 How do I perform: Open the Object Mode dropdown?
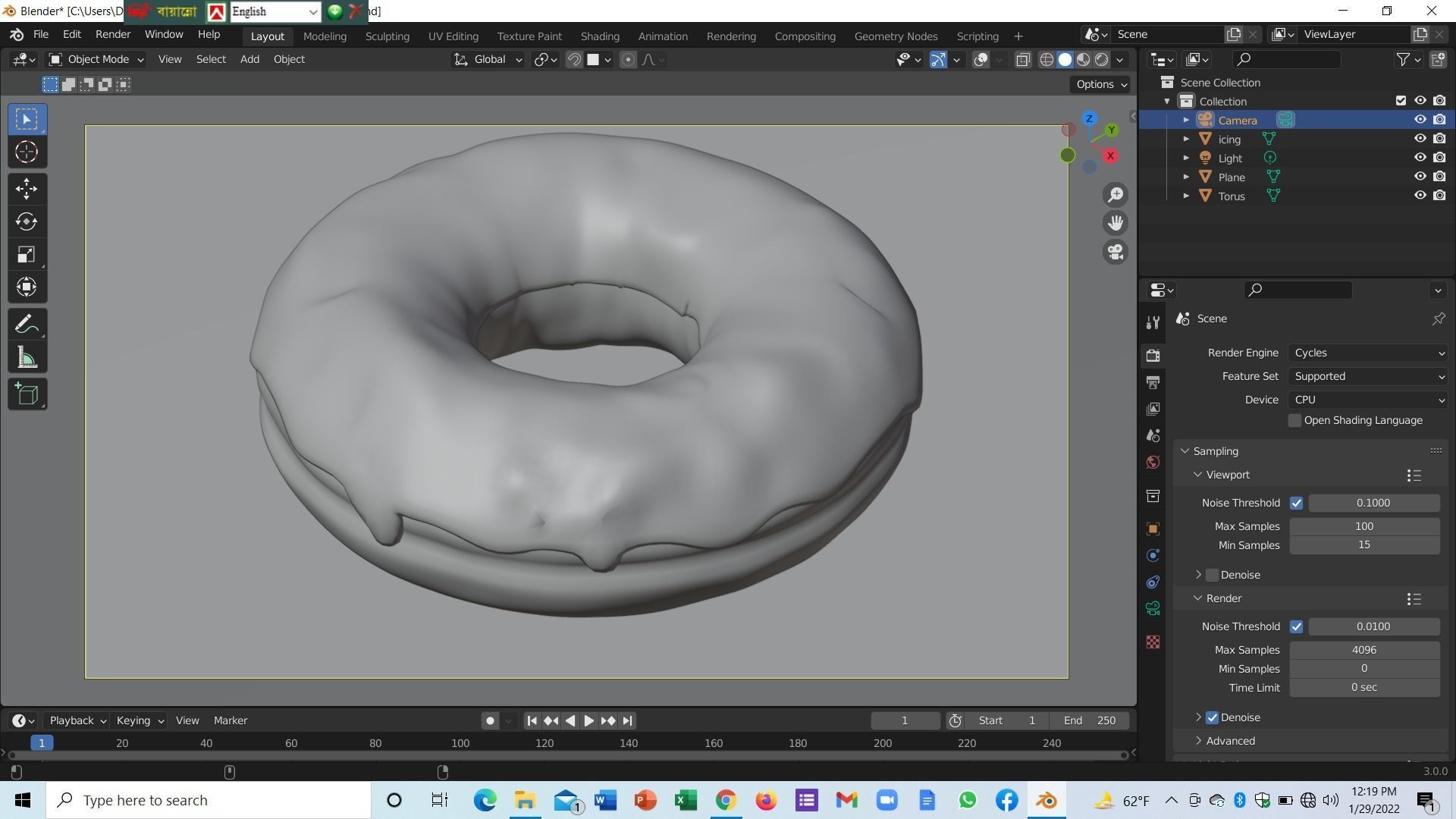(96, 59)
